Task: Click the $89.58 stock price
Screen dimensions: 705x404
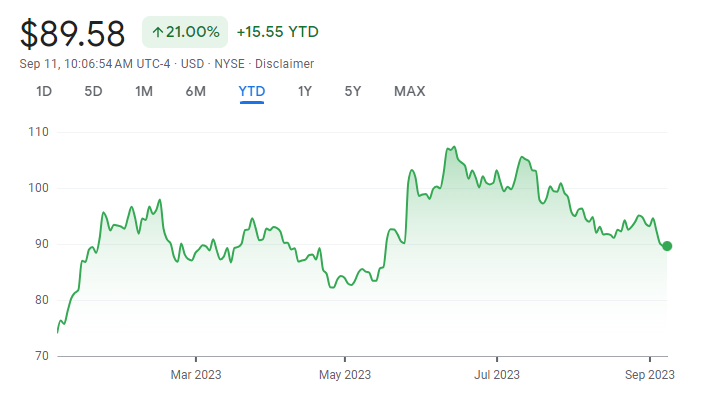Action: pos(73,33)
